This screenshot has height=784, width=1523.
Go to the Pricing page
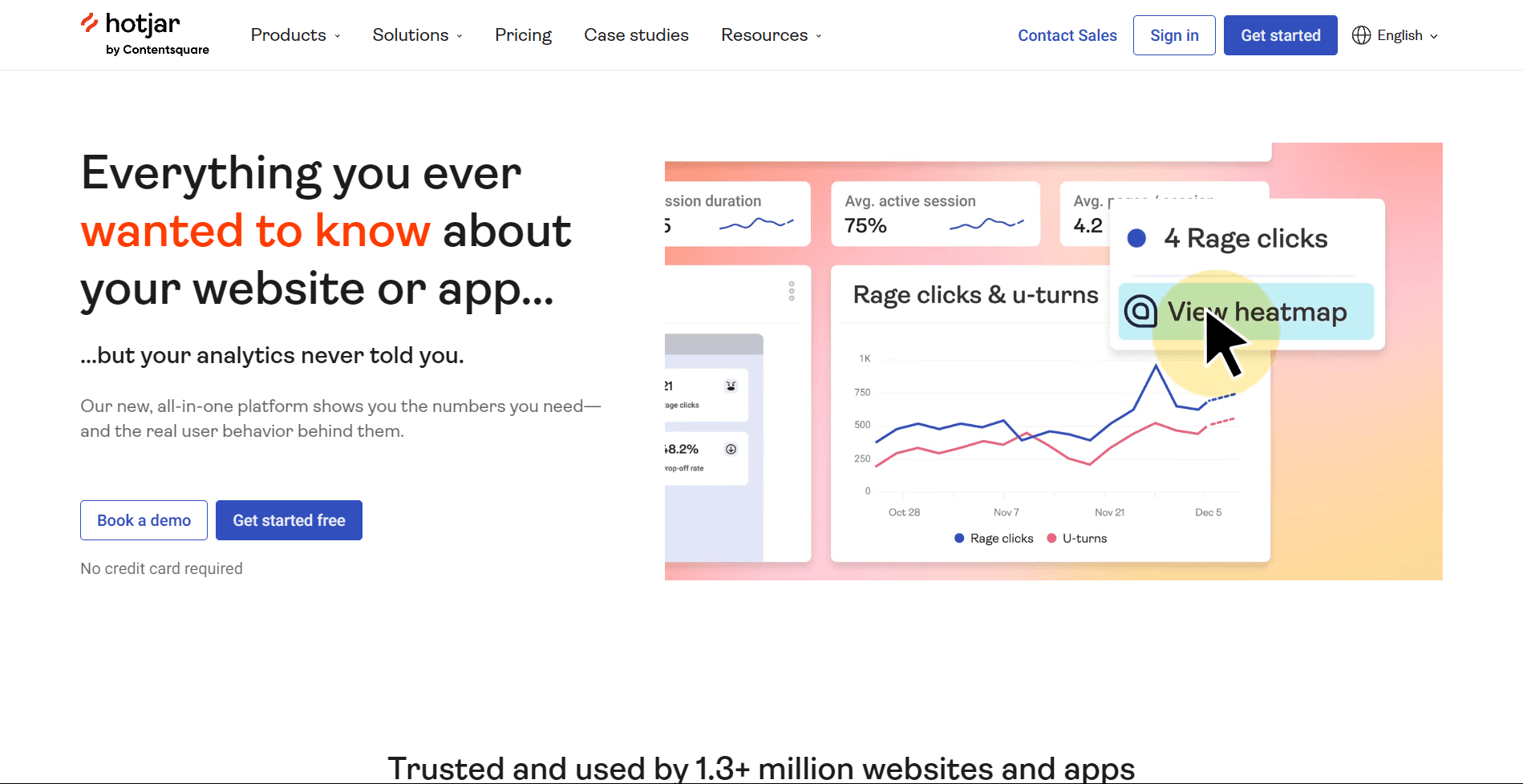pyautogui.click(x=523, y=35)
